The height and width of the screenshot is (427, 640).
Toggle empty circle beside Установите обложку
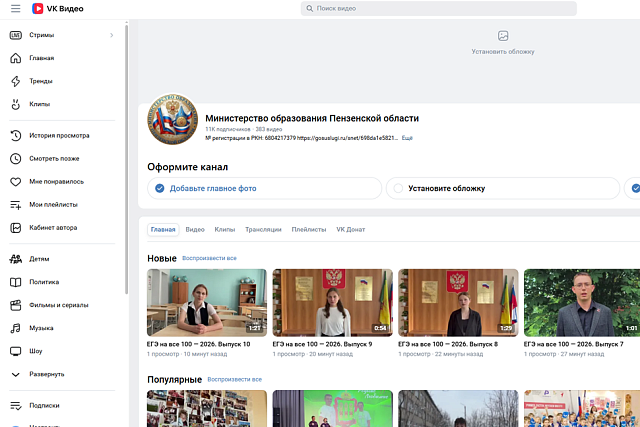point(398,188)
